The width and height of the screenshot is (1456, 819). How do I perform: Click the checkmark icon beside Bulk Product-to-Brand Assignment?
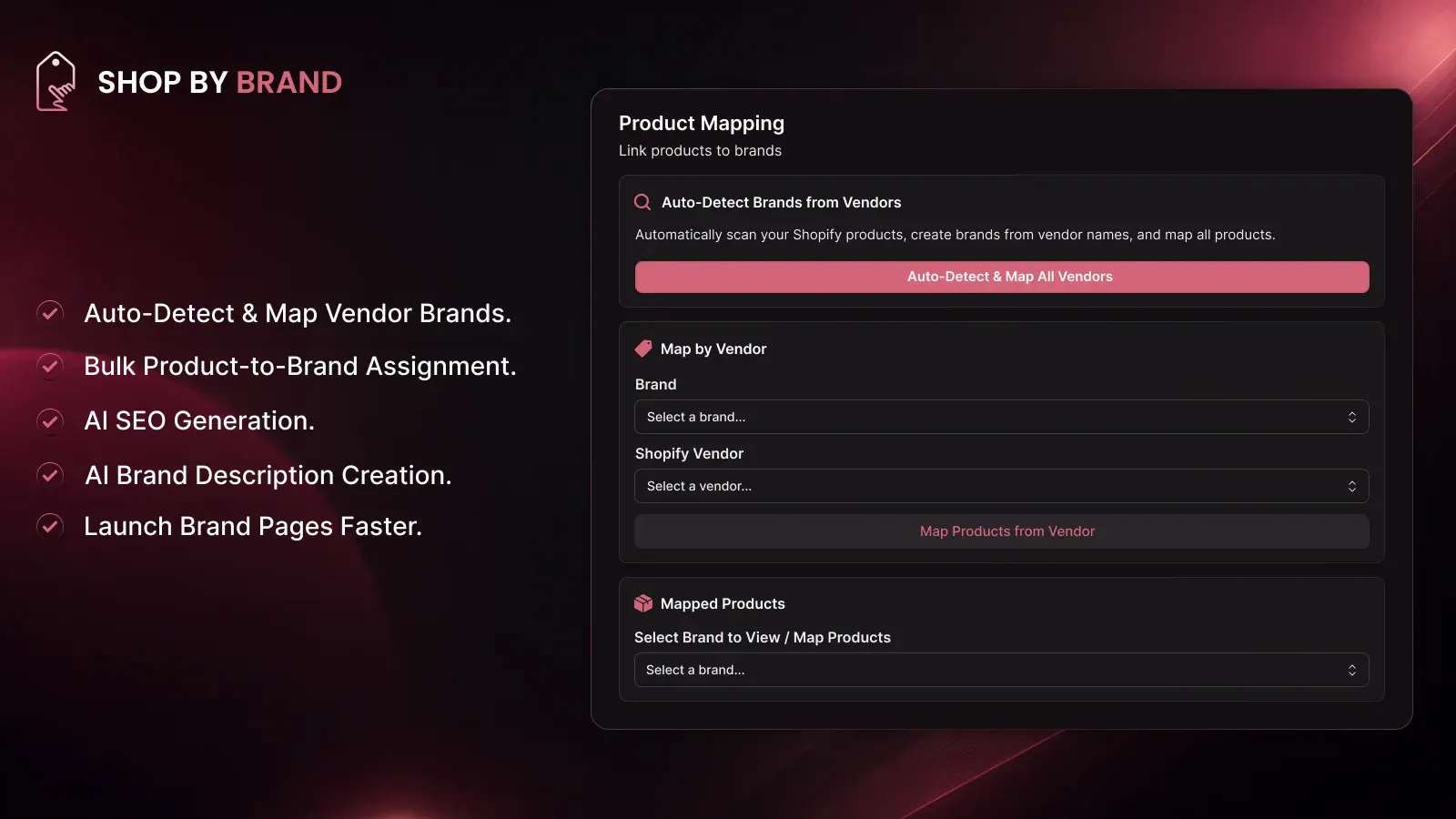[x=50, y=366]
